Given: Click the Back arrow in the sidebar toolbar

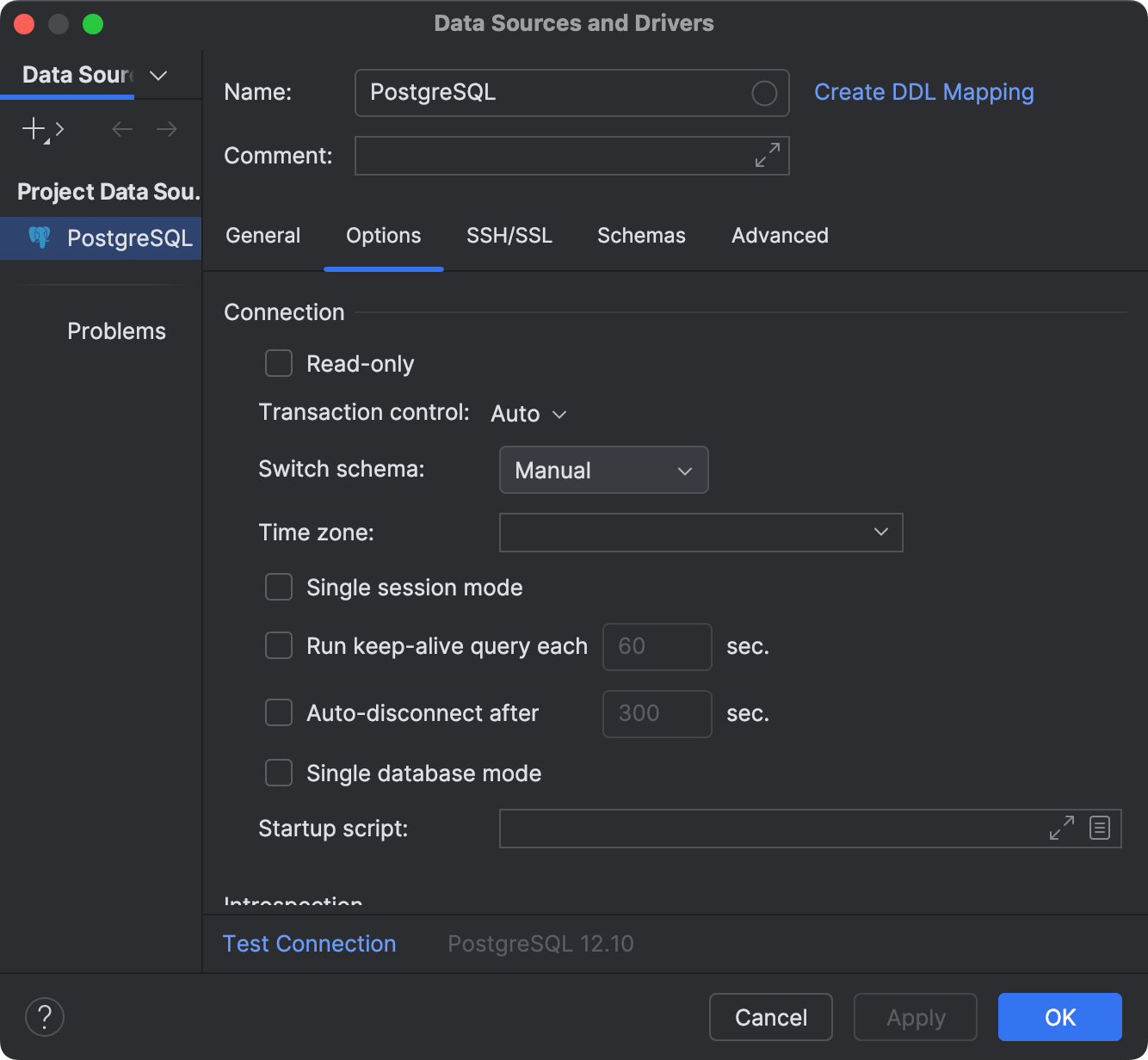Looking at the screenshot, I should point(121,129).
